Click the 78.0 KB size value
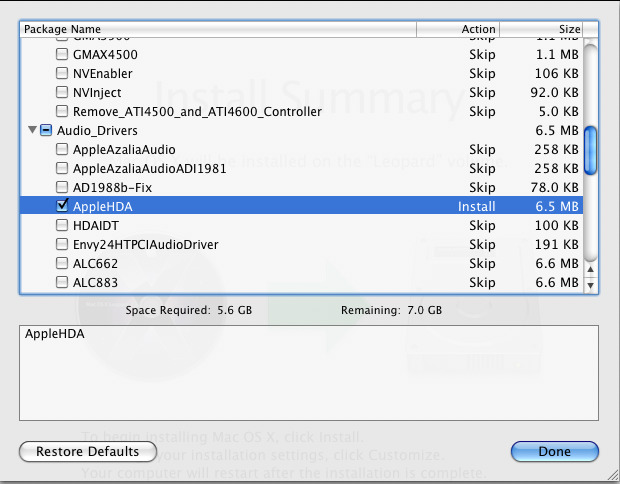Screen dimensions: 620x484 [x=555, y=187]
